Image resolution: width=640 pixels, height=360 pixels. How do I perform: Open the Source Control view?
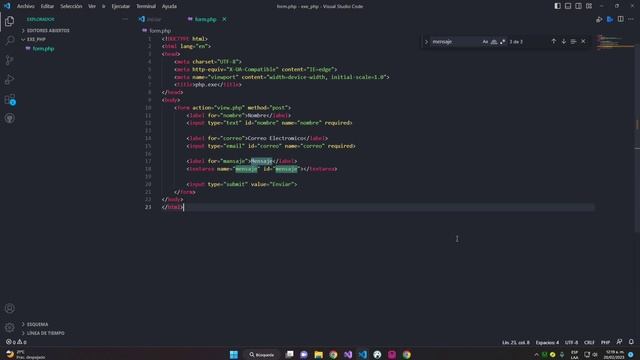pyautogui.click(x=9, y=60)
